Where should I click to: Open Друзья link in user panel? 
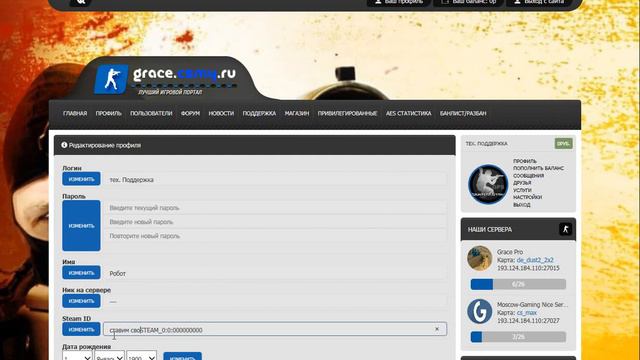click(522, 182)
